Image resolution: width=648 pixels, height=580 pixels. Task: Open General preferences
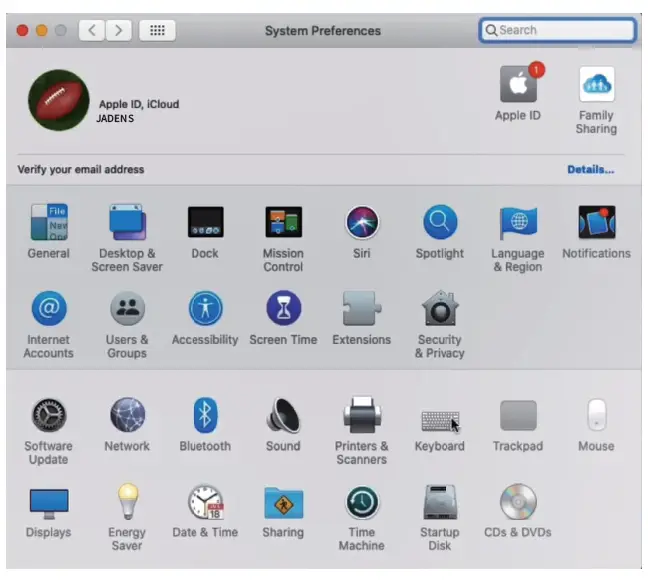pos(49,222)
